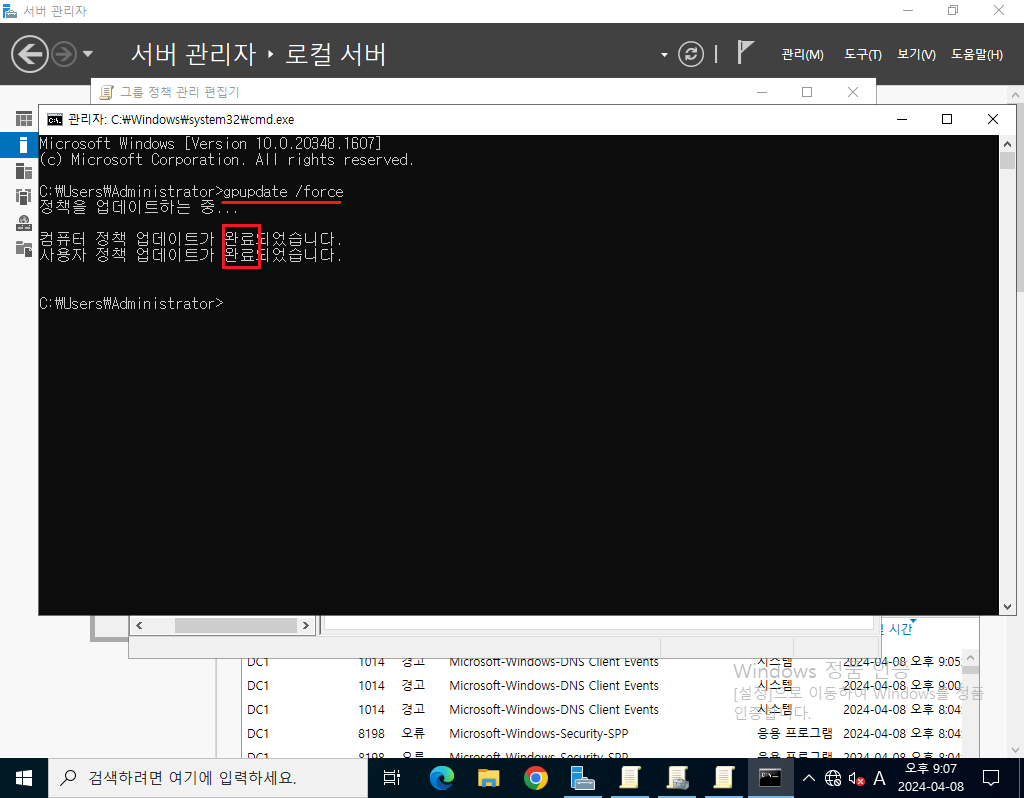
Task: Open the 보기(V) menu
Action: pyautogui.click(x=916, y=55)
